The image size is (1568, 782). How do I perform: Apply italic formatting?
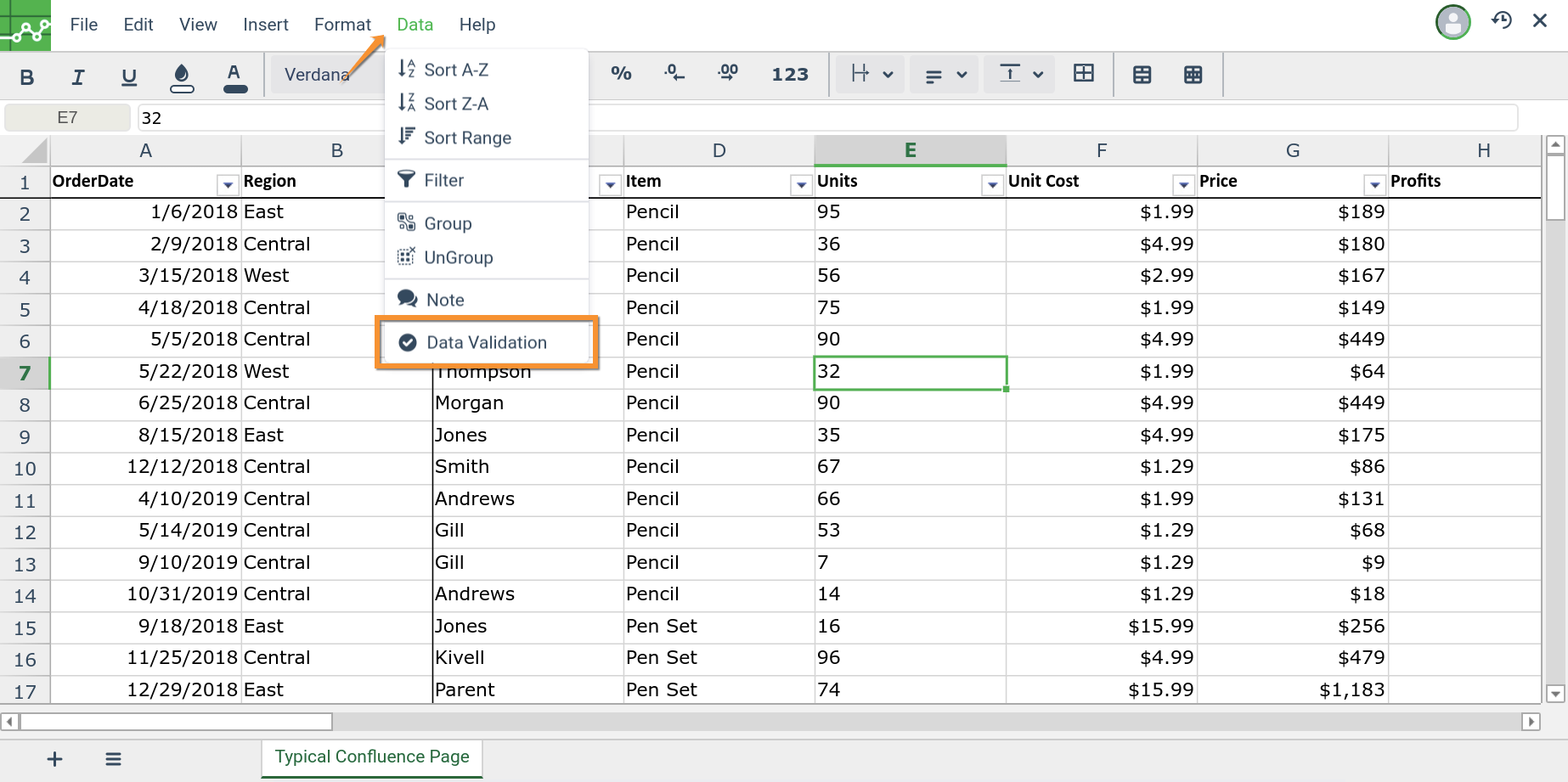78,77
